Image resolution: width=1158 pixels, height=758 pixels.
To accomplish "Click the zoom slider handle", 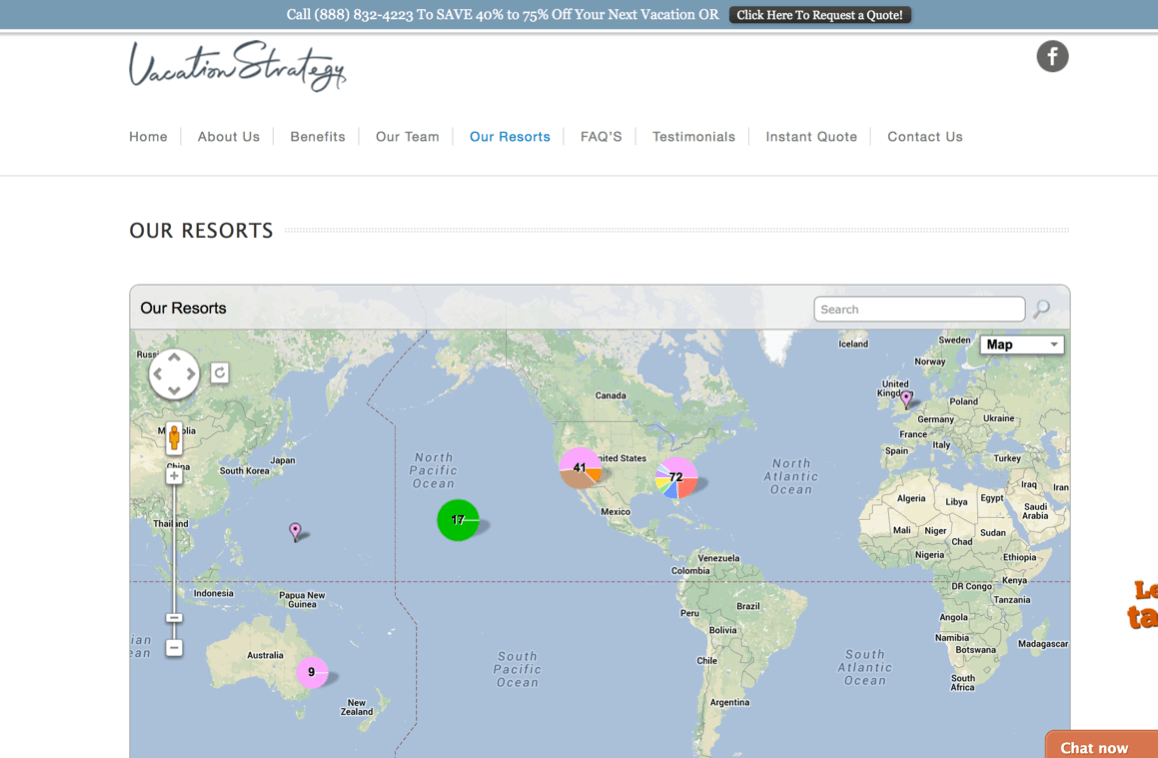I will click(x=174, y=618).
